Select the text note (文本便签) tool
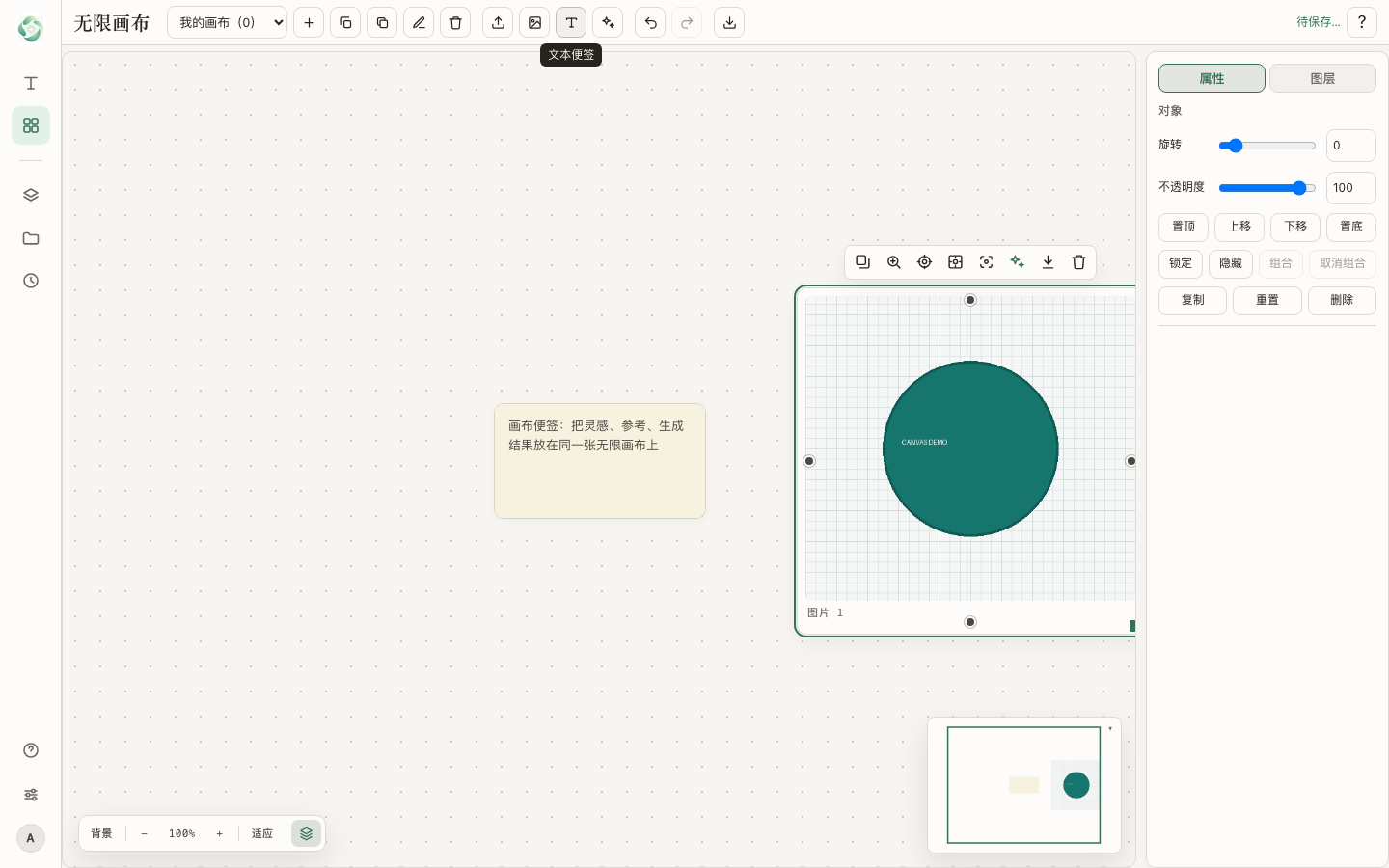The height and width of the screenshot is (868, 1389). click(571, 22)
